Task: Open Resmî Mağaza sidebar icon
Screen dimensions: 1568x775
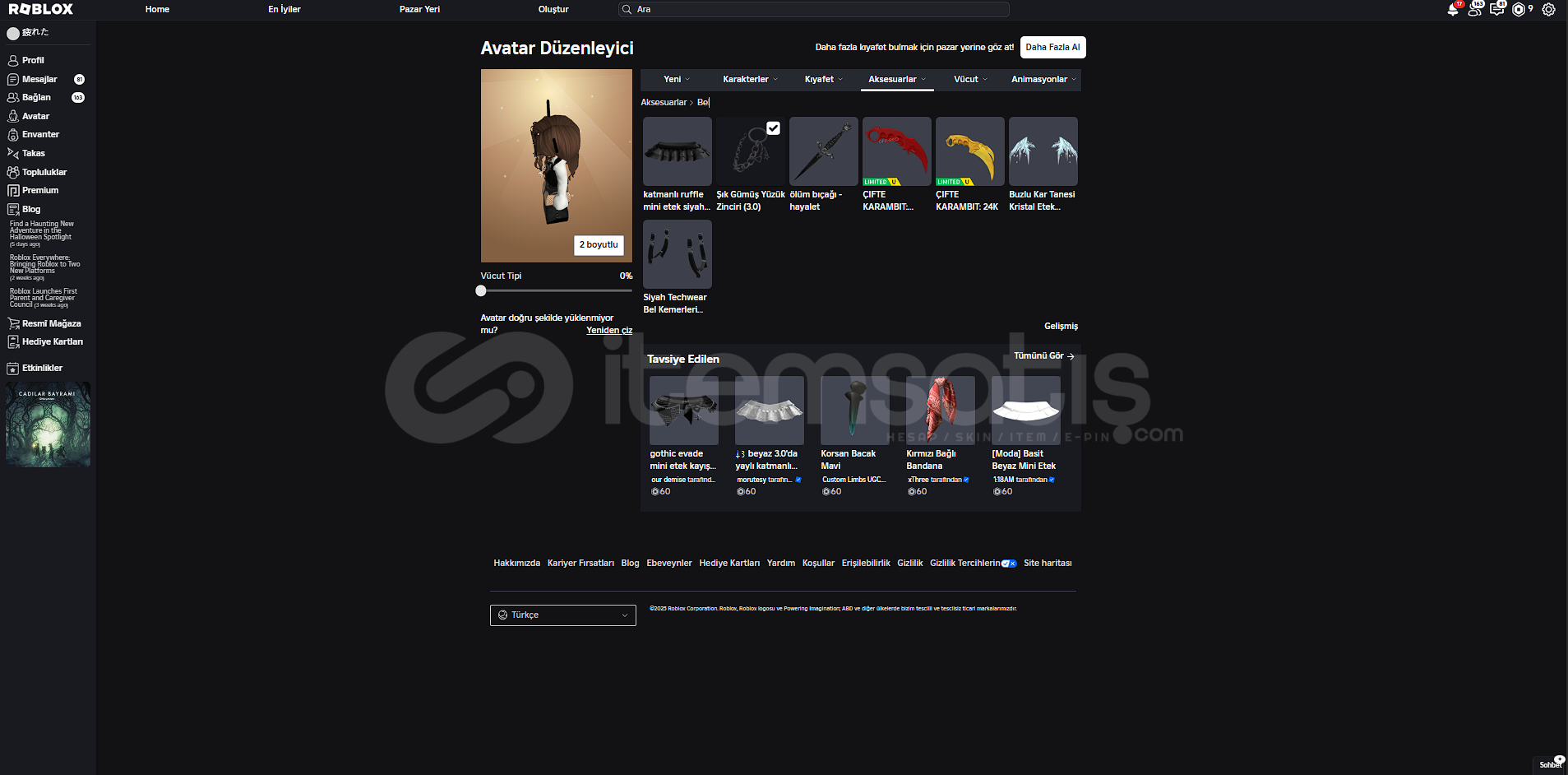Action: tap(13, 323)
